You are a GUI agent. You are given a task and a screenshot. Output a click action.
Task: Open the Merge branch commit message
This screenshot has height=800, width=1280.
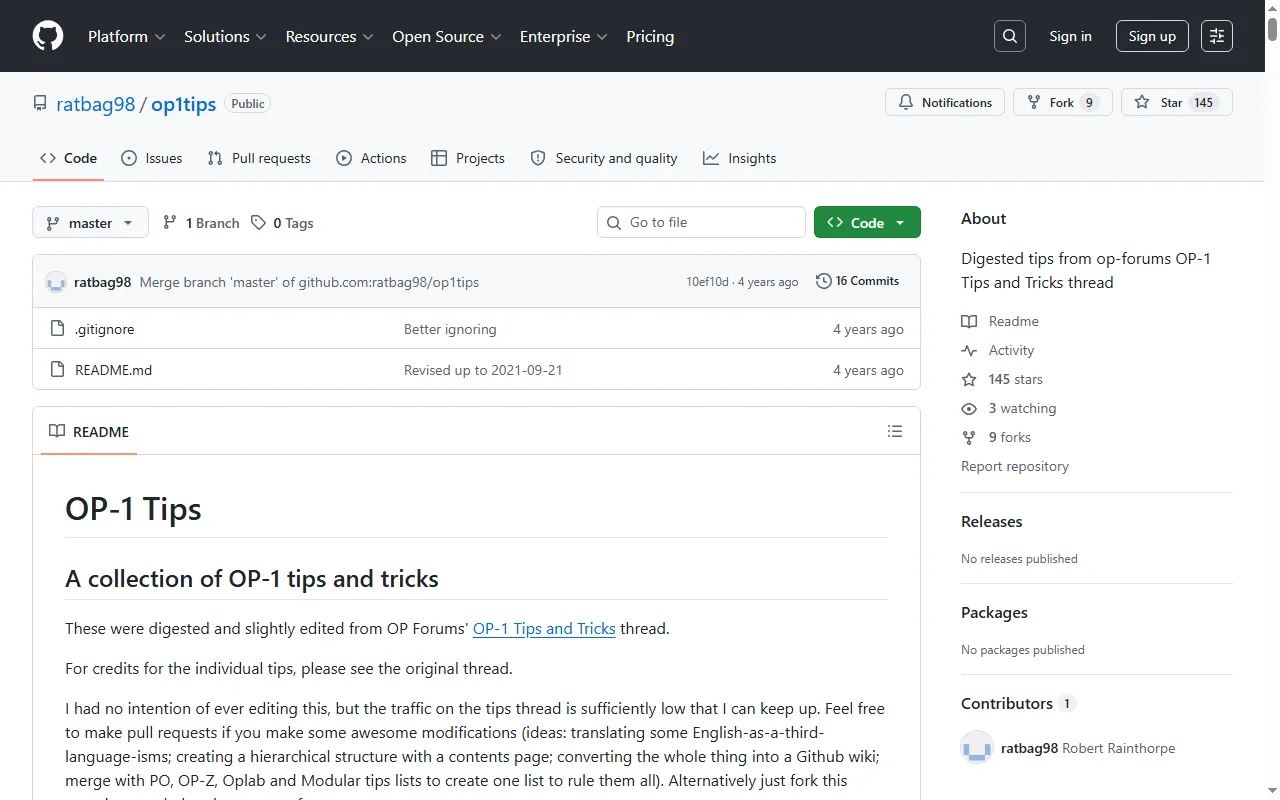pos(309,282)
